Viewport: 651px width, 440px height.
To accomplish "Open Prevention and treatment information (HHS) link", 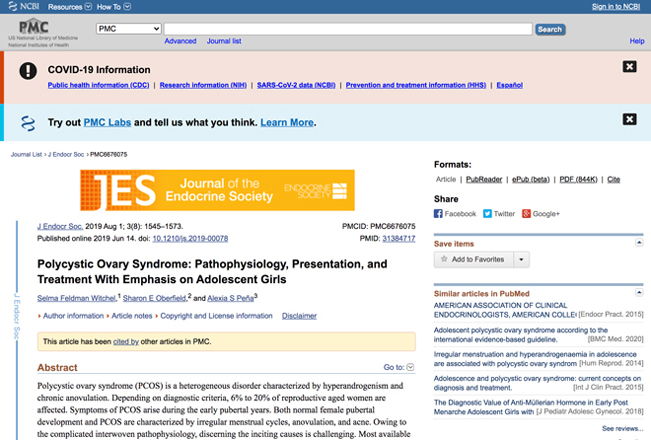I will click(416, 85).
